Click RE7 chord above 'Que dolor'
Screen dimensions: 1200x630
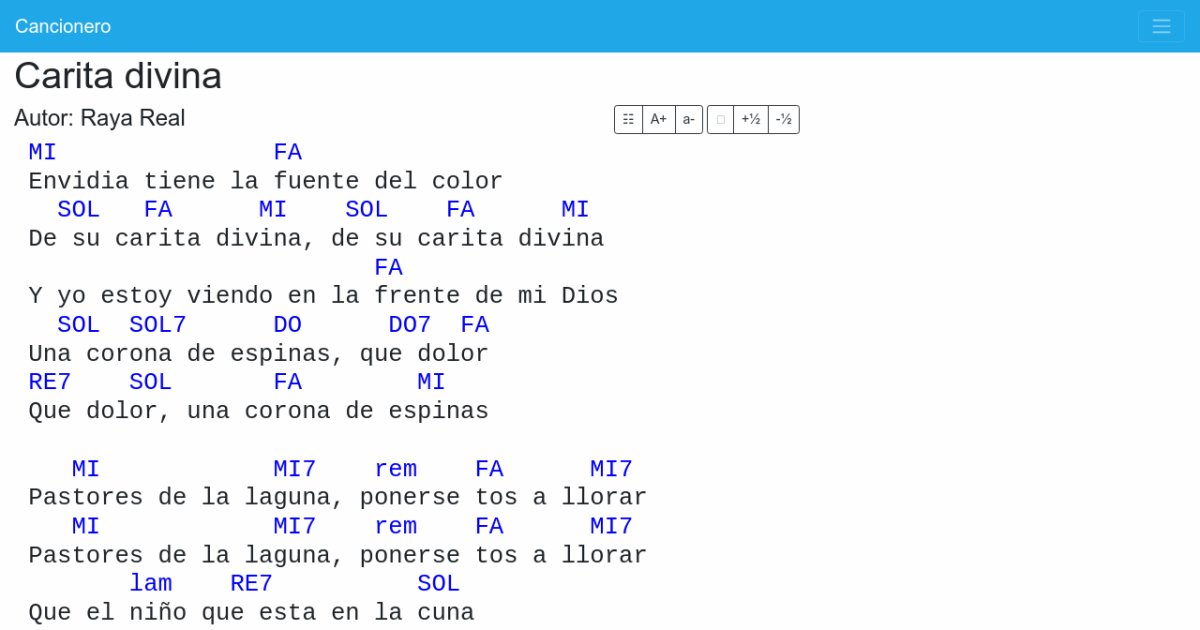click(x=49, y=382)
